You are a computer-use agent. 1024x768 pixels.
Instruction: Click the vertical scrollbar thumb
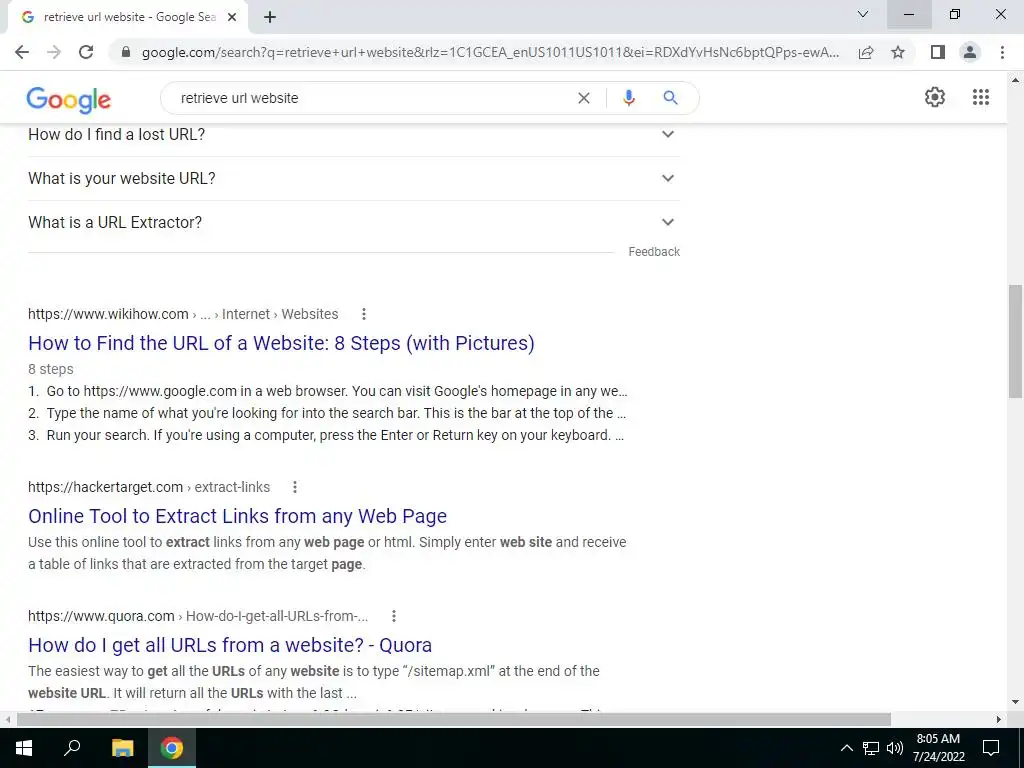pos(1015,341)
